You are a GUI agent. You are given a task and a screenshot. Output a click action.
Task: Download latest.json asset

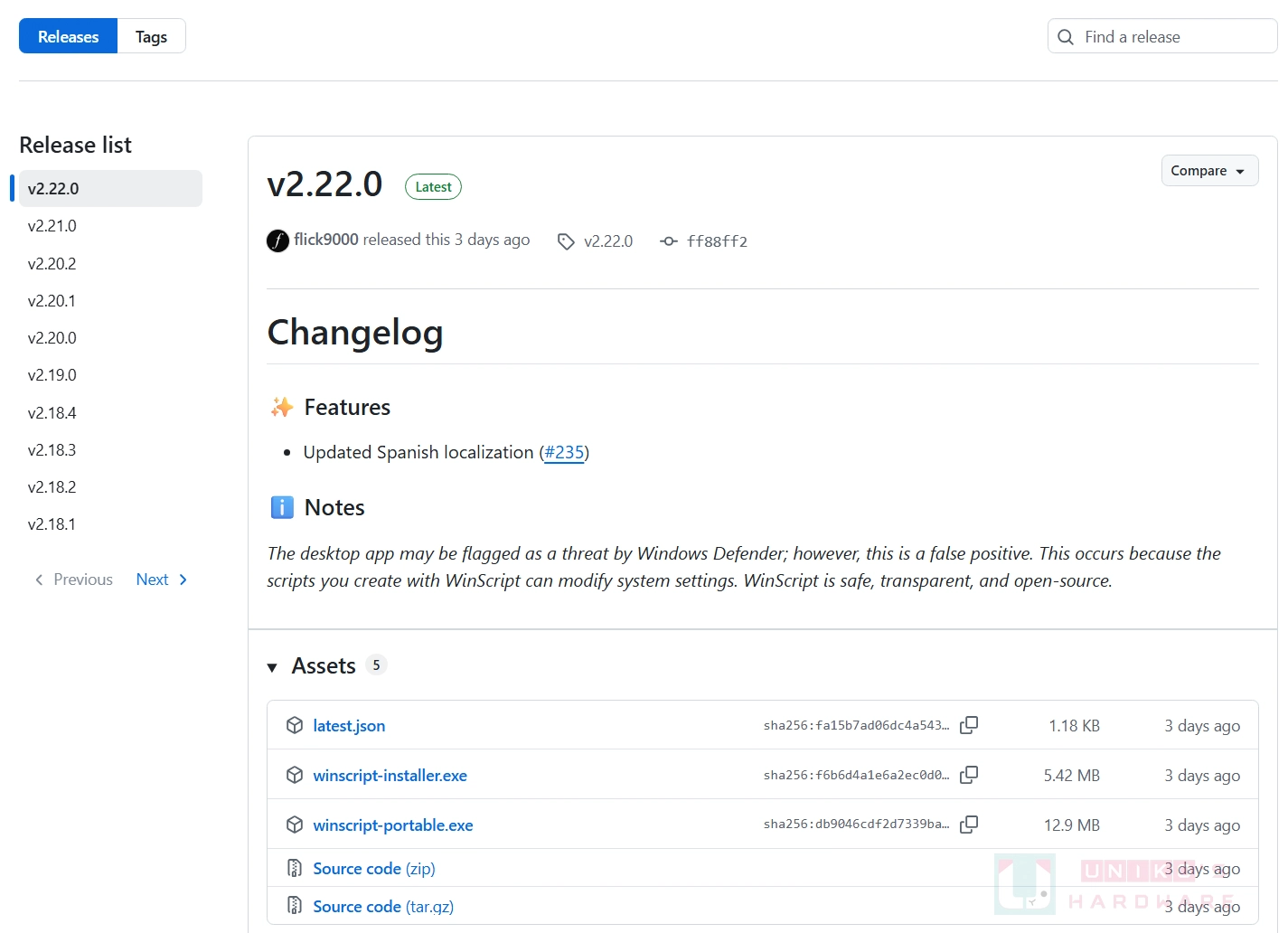pos(349,725)
